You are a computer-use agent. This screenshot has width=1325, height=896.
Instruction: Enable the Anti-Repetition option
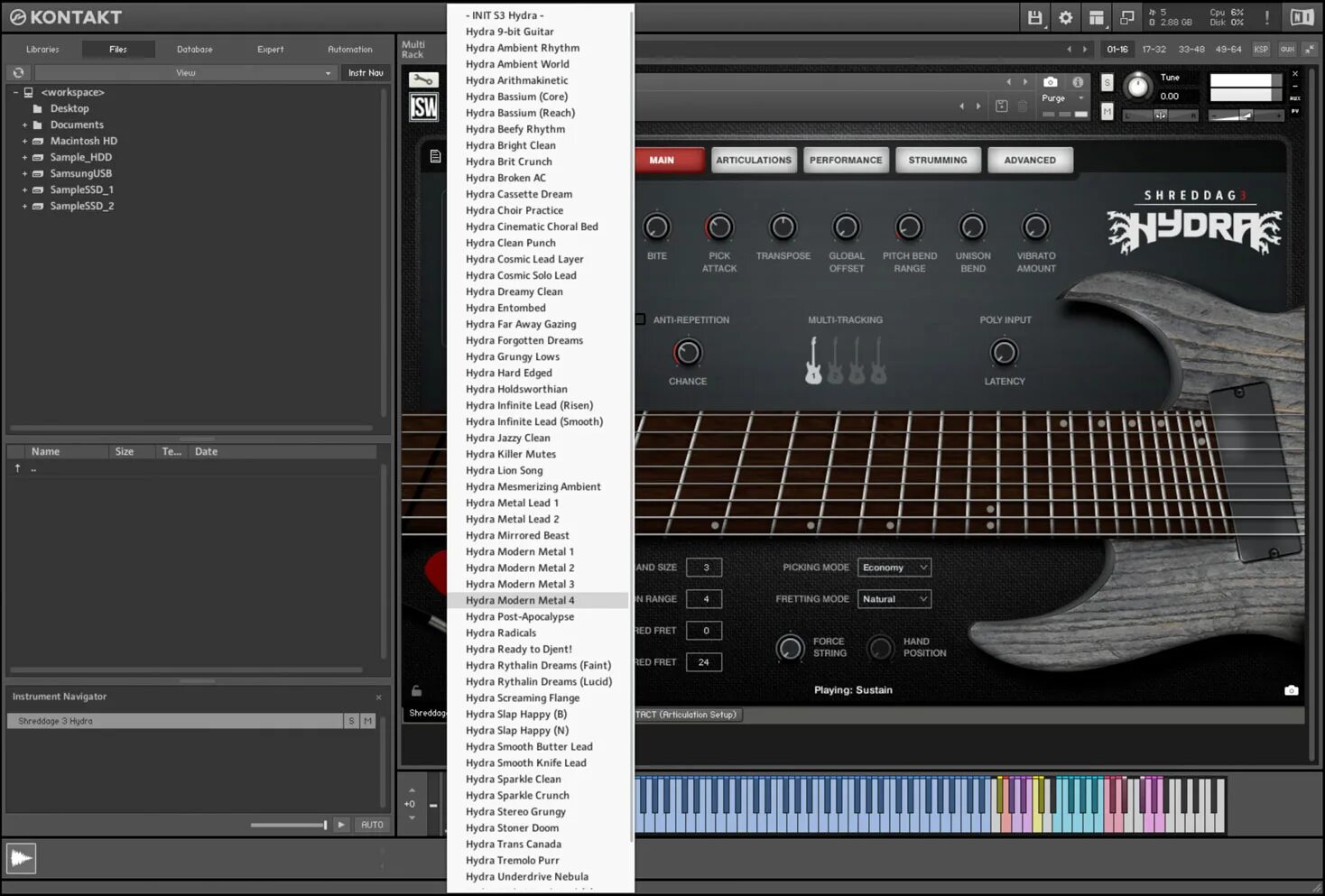click(640, 319)
